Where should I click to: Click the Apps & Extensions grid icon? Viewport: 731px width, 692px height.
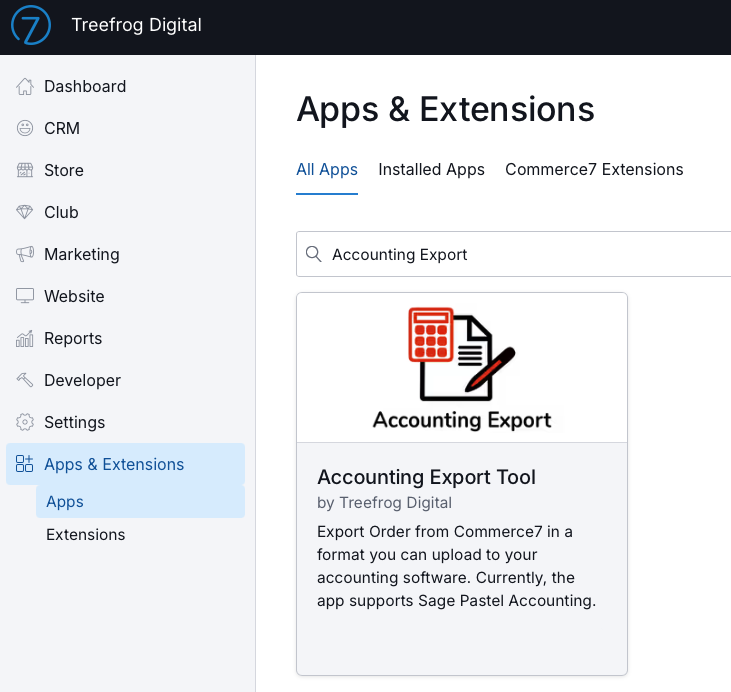point(25,464)
